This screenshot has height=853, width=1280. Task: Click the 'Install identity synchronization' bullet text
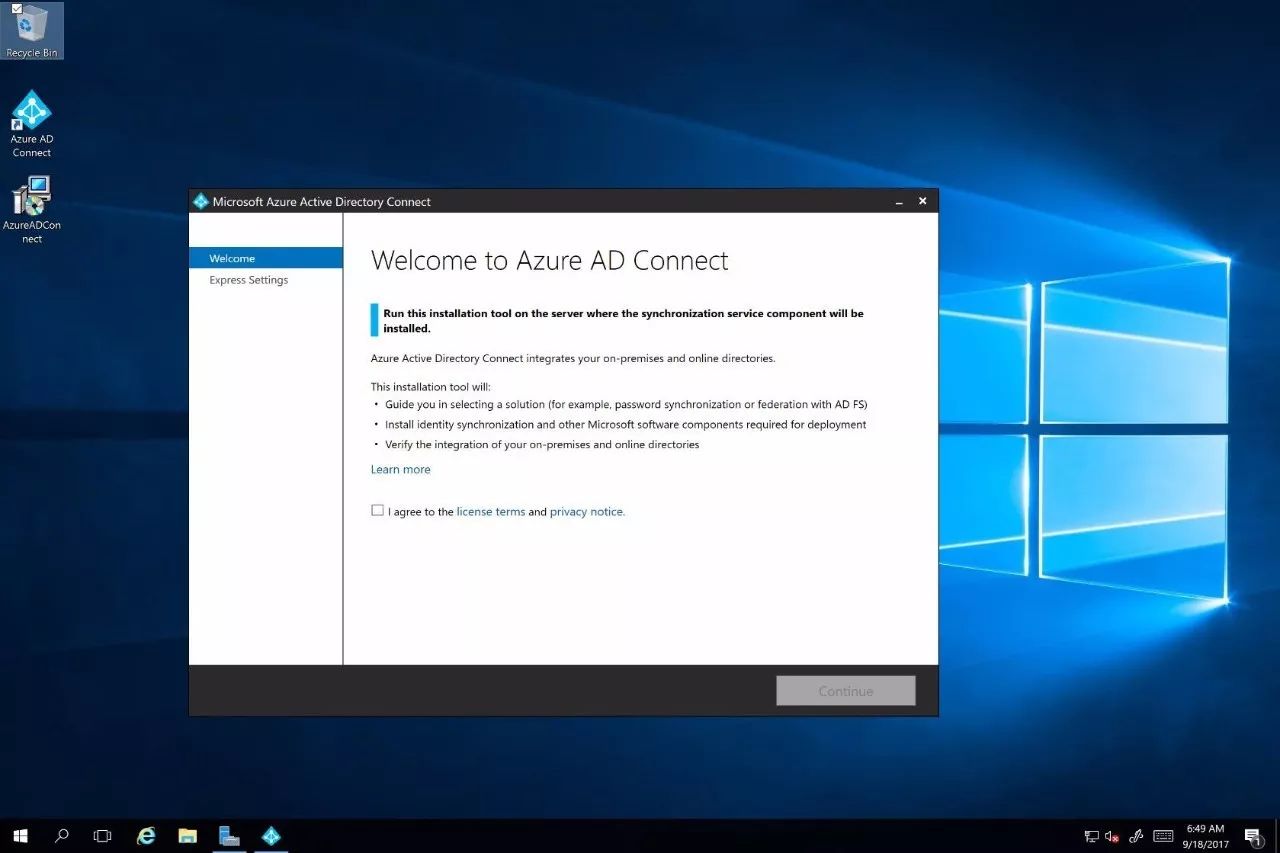(x=626, y=424)
